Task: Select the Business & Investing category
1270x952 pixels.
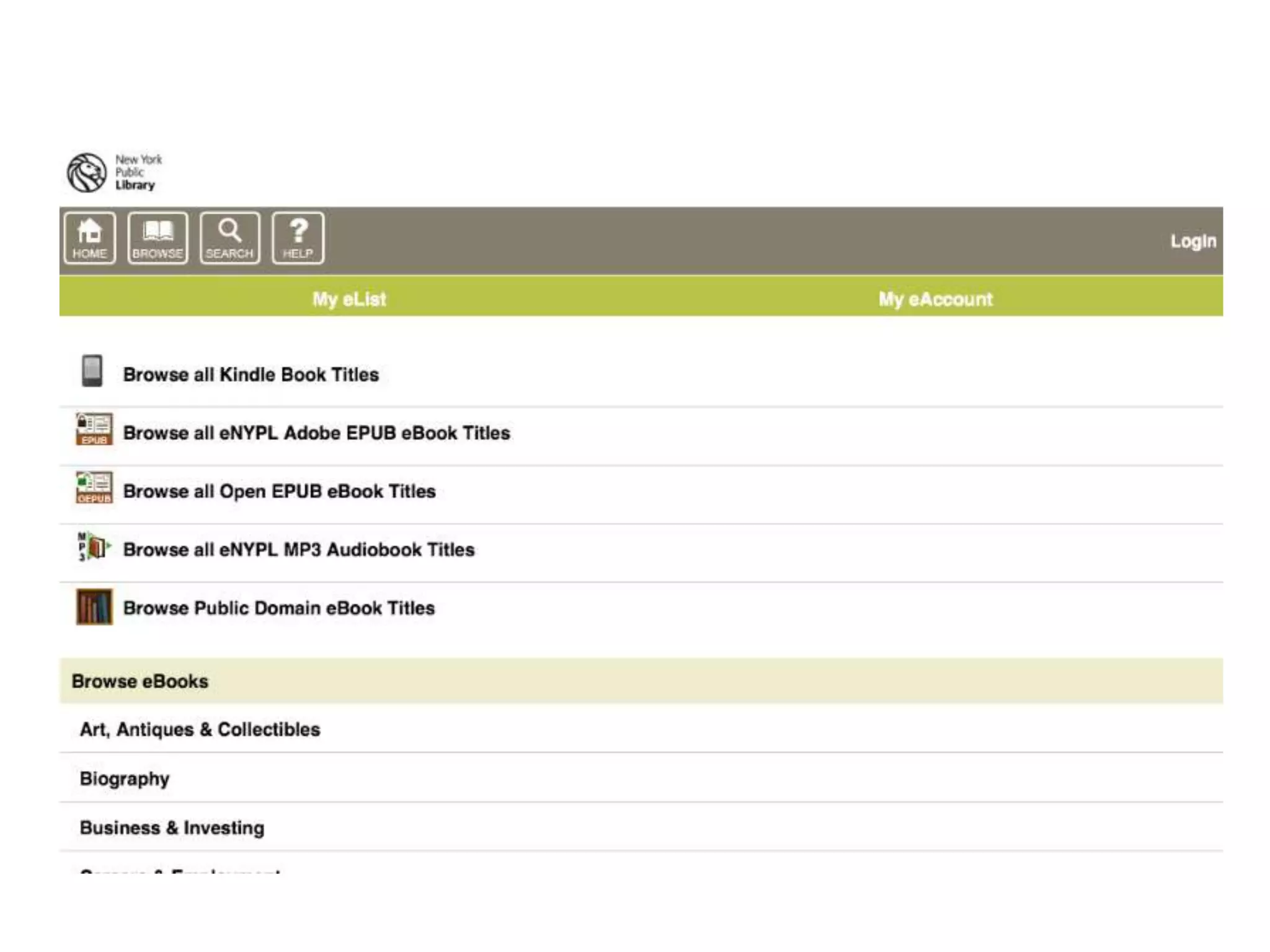Action: coord(172,827)
